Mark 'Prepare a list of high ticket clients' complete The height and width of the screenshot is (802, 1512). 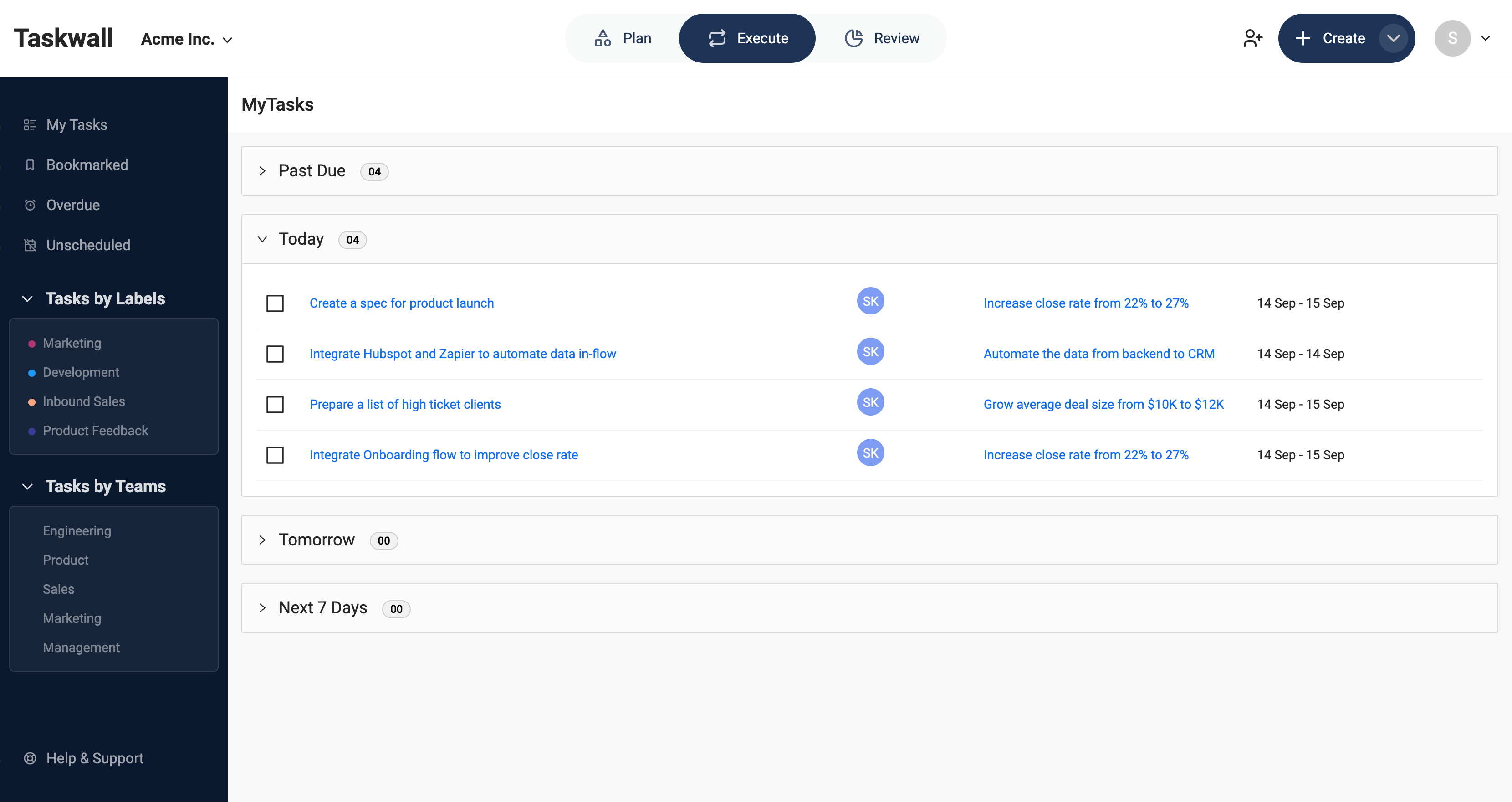pos(275,404)
